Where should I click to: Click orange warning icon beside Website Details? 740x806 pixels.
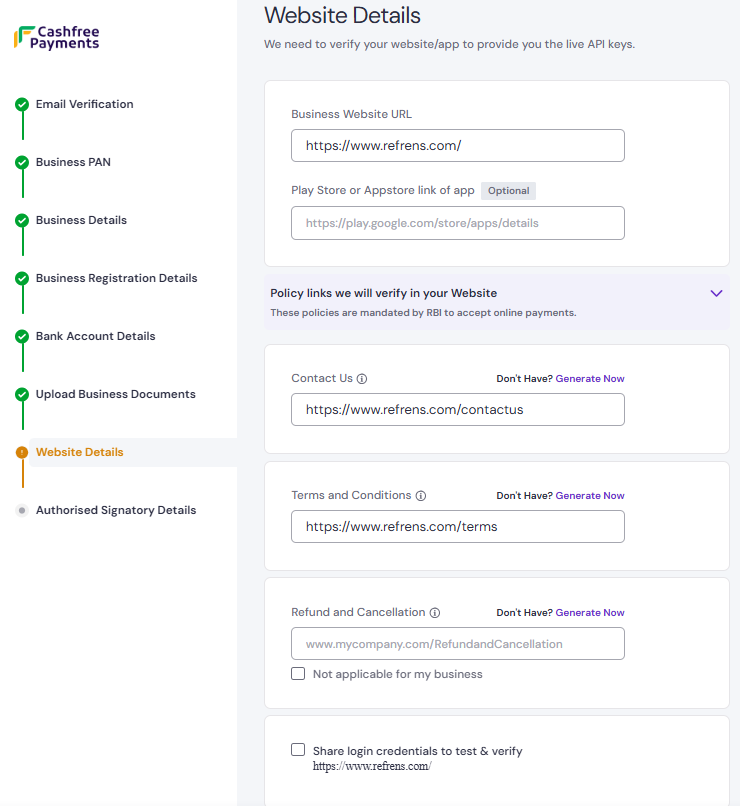(22, 452)
